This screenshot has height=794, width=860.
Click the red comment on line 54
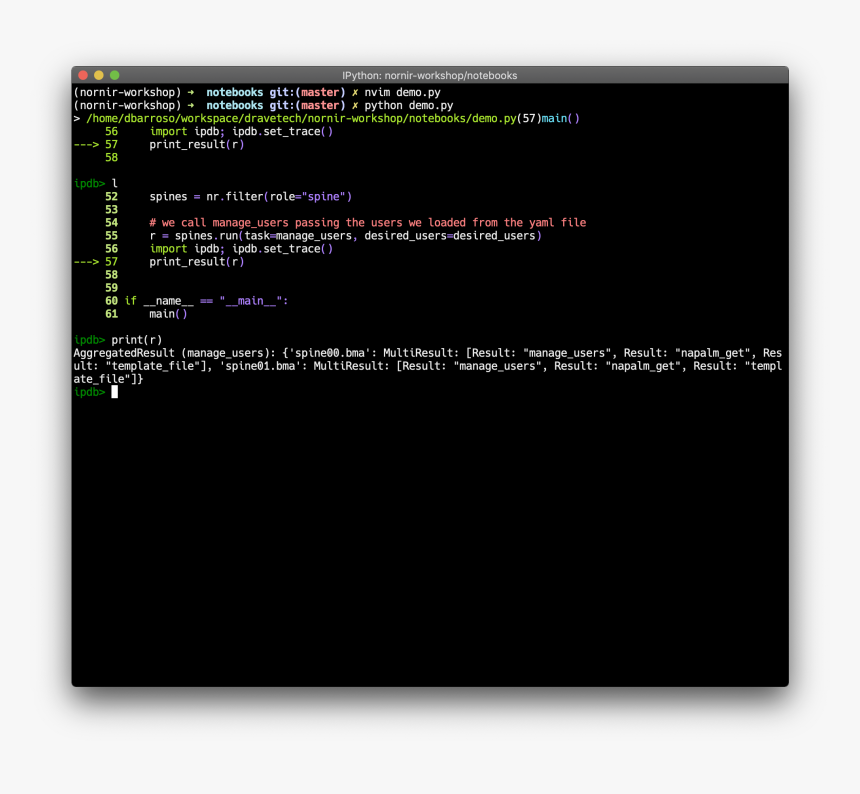[x=367, y=223]
